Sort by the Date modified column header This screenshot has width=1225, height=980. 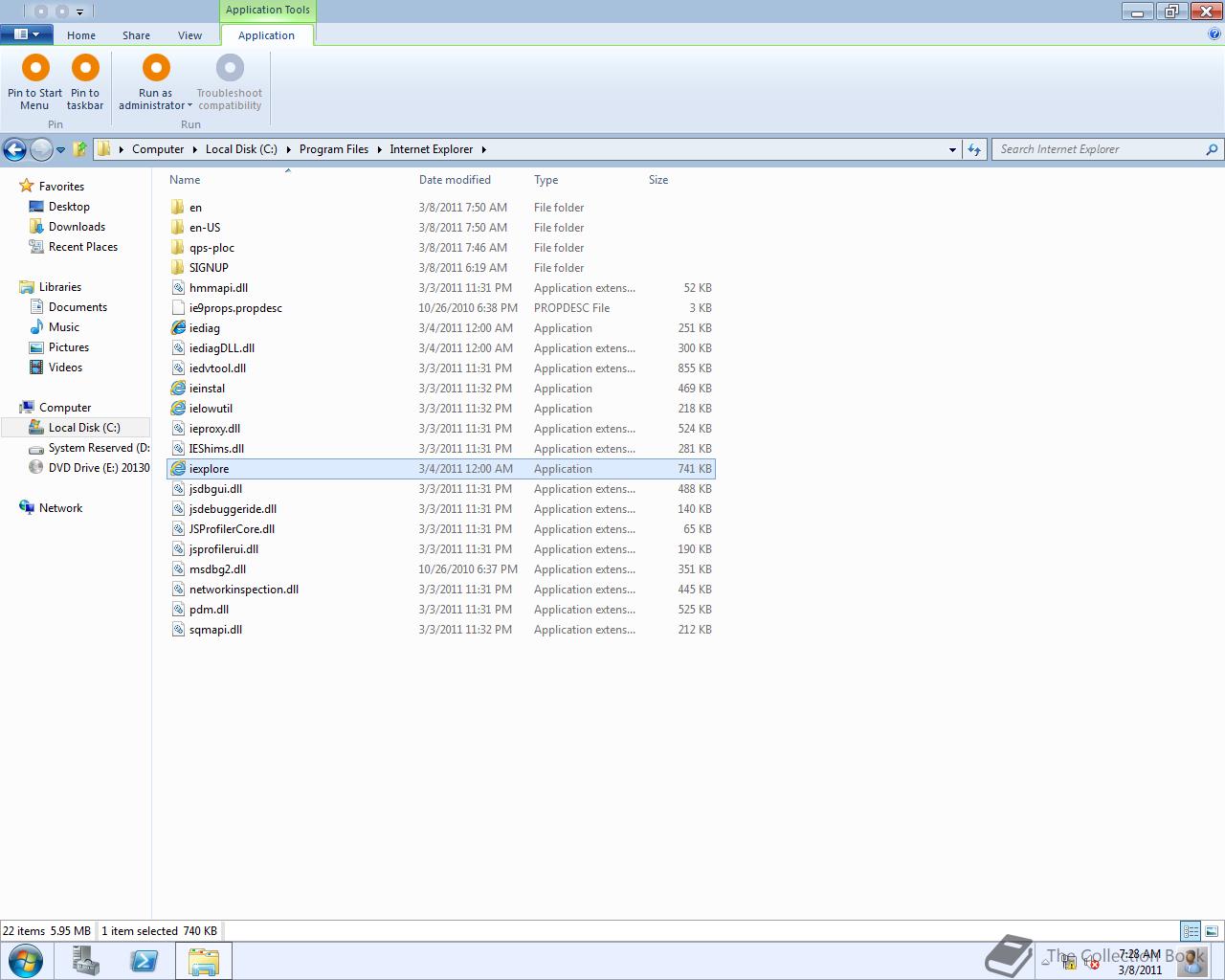455,180
